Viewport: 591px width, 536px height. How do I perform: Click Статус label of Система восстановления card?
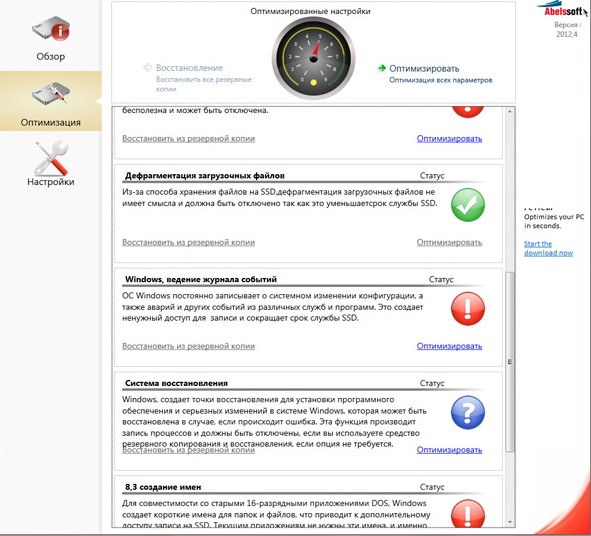[432, 383]
